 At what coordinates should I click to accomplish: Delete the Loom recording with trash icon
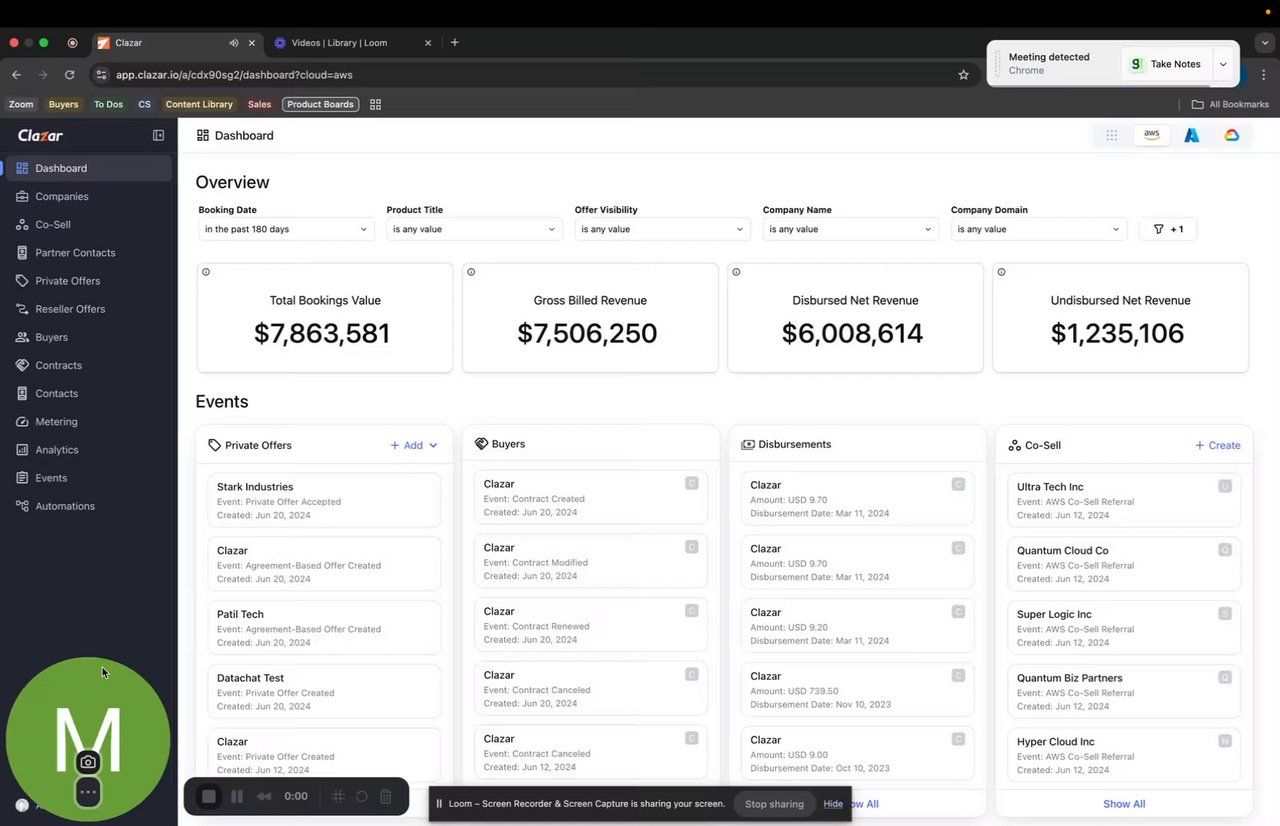pyautogui.click(x=386, y=796)
